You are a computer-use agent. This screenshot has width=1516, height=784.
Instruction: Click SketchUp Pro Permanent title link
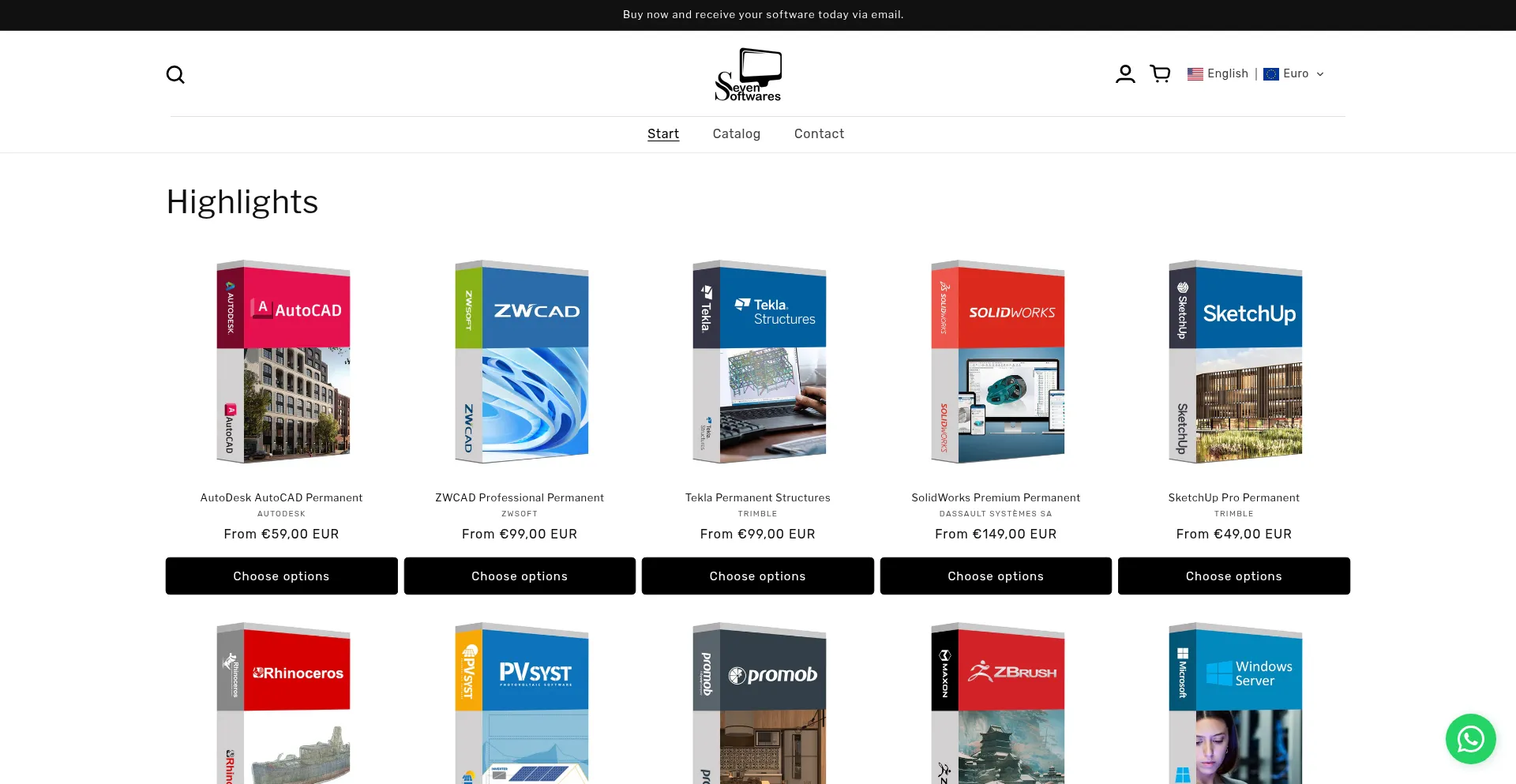(1234, 497)
